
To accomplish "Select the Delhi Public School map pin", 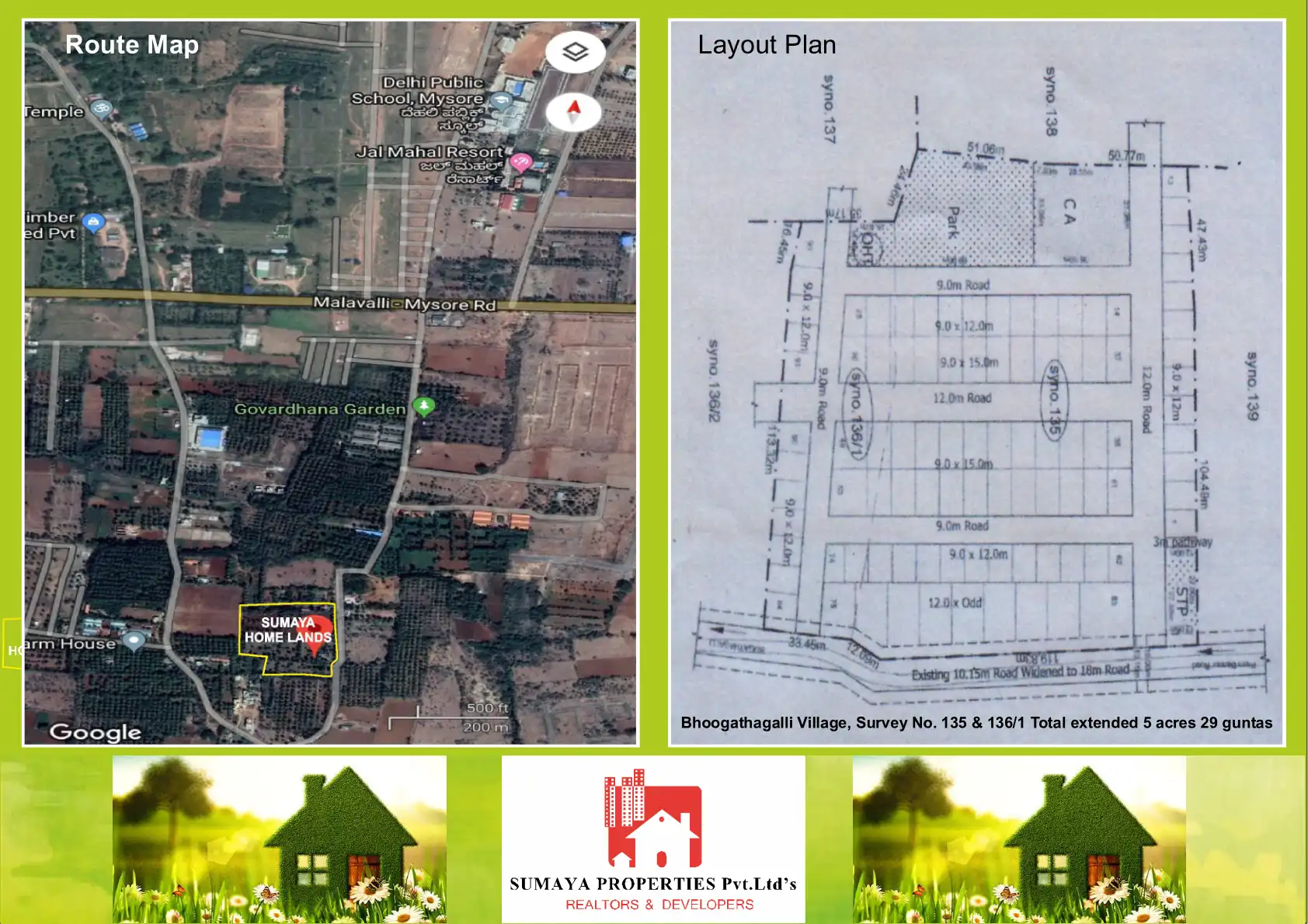I will [x=501, y=100].
